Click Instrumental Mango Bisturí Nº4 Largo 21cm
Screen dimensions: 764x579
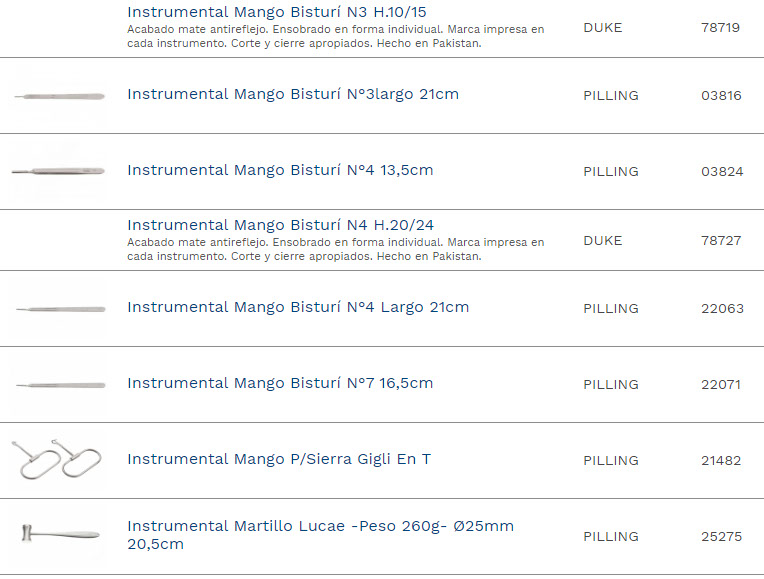pyautogui.click(x=298, y=307)
